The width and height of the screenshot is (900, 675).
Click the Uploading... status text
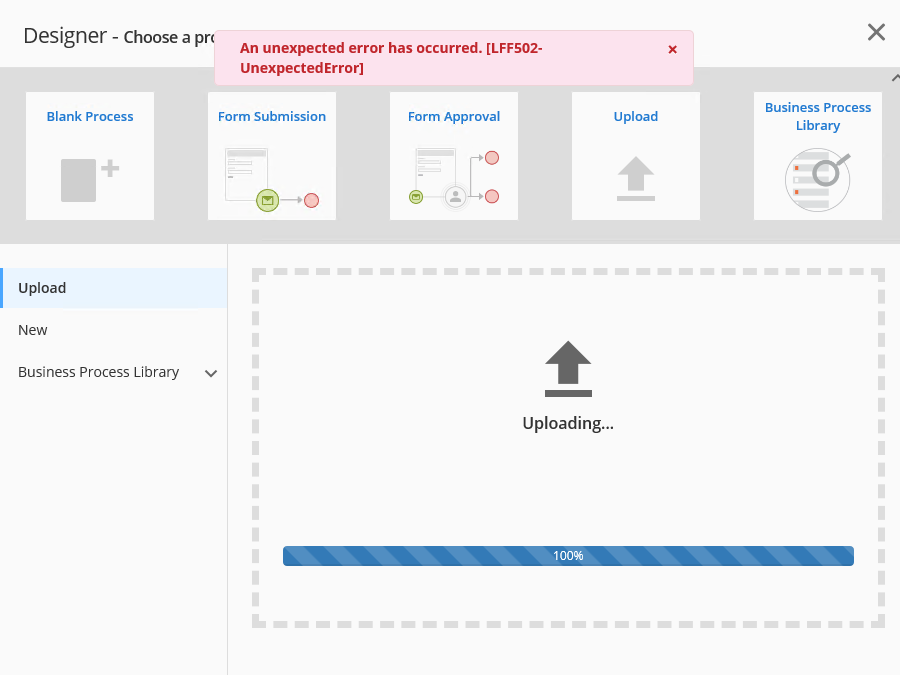coord(568,423)
